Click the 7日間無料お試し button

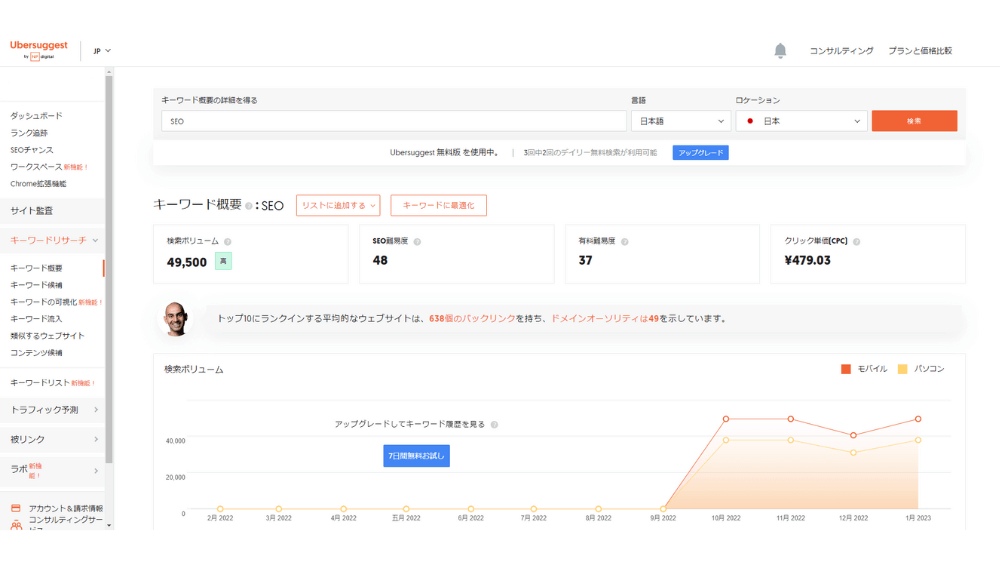[x=416, y=456]
